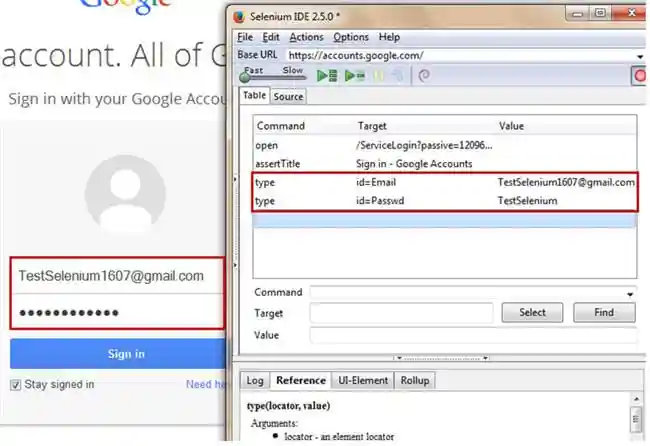The height and width of the screenshot is (446, 650).
Task: Select the type id=Email row
Action: click(x=444, y=182)
